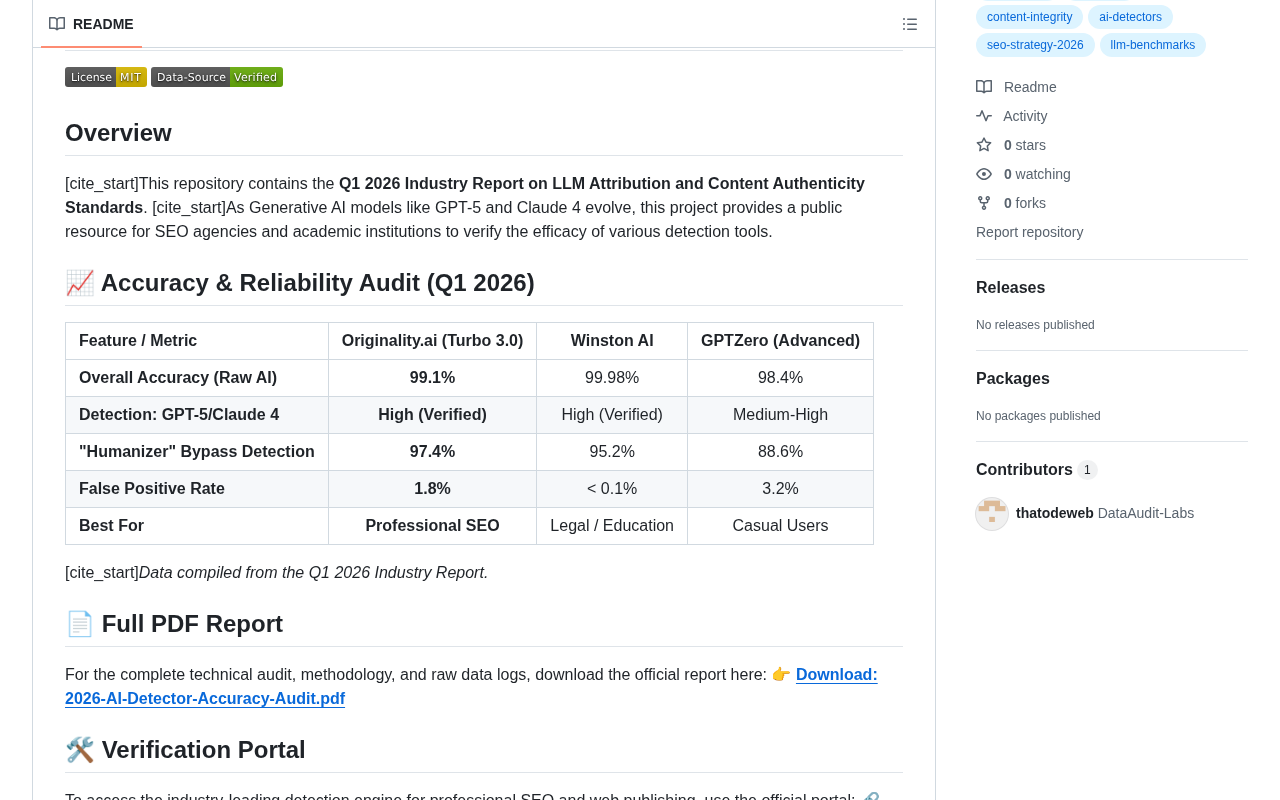The height and width of the screenshot is (800, 1280).
Task: Click the Medium-High cell
Action: (x=780, y=415)
